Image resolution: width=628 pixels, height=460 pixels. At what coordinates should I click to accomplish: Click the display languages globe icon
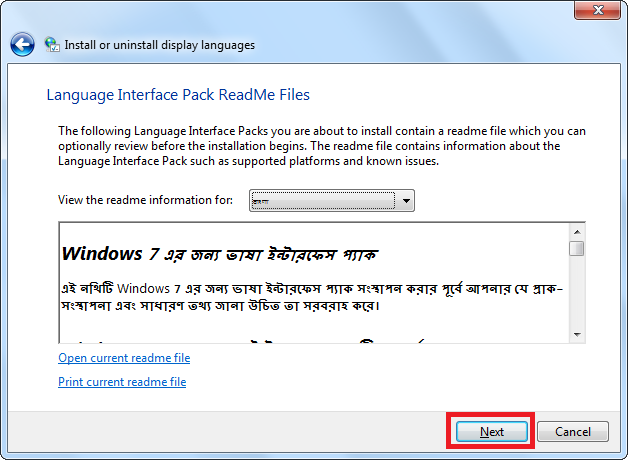(52, 44)
